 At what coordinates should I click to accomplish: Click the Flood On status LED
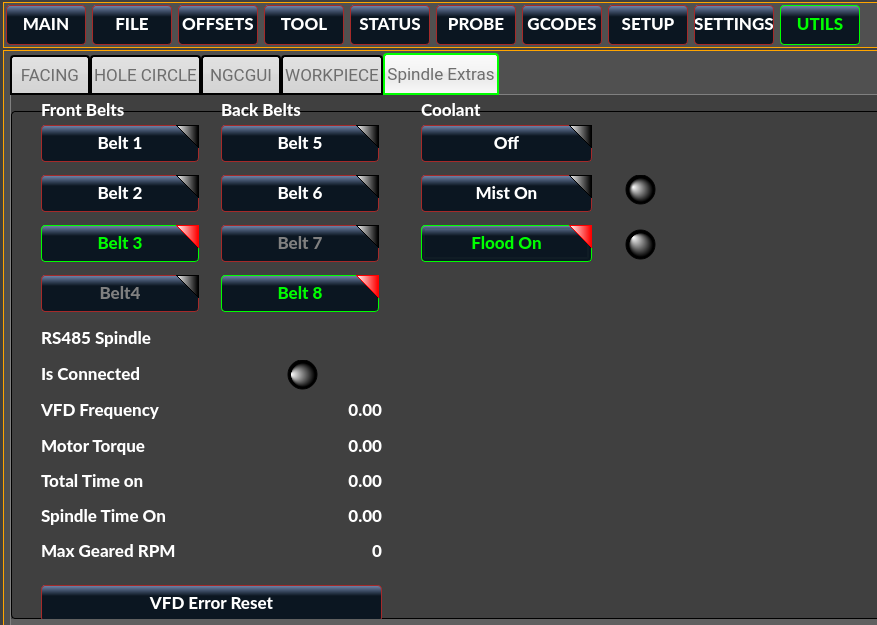click(640, 245)
